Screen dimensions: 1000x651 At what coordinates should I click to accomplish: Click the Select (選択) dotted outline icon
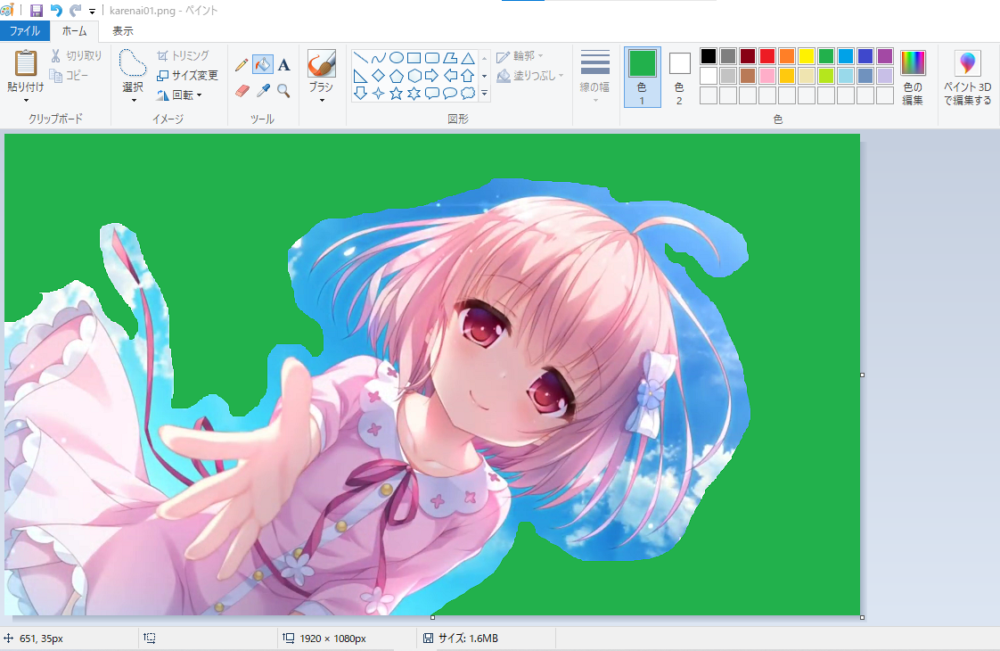133,63
